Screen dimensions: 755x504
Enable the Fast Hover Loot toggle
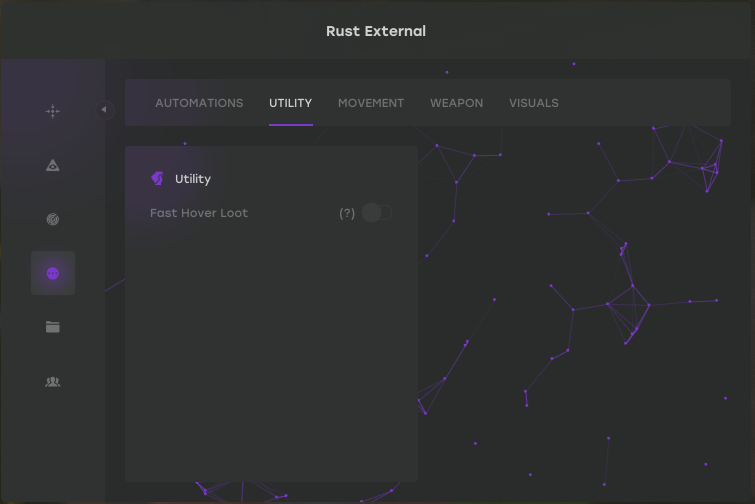coord(376,213)
